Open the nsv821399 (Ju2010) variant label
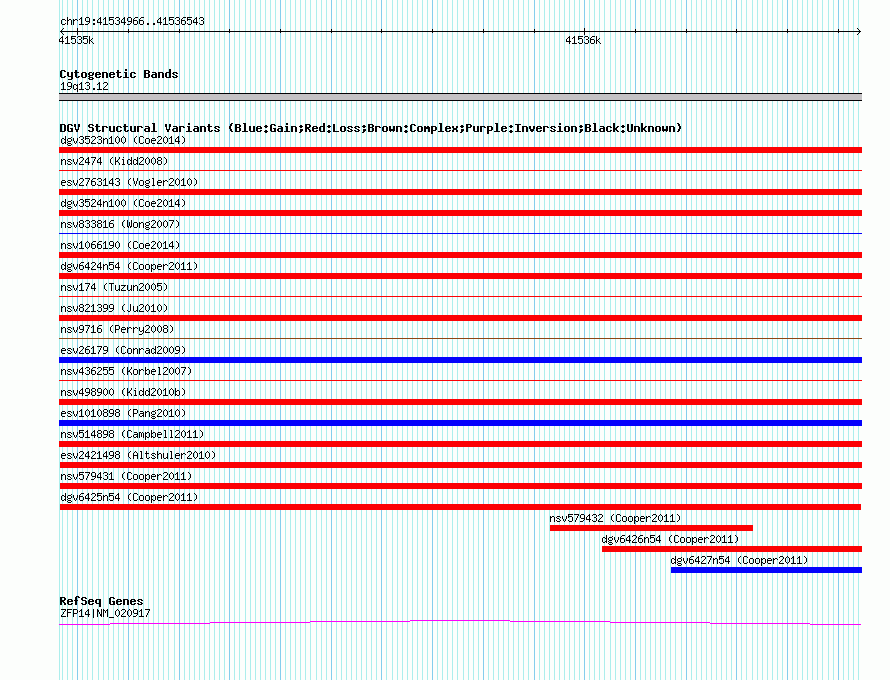The width and height of the screenshot is (890, 680). [114, 308]
